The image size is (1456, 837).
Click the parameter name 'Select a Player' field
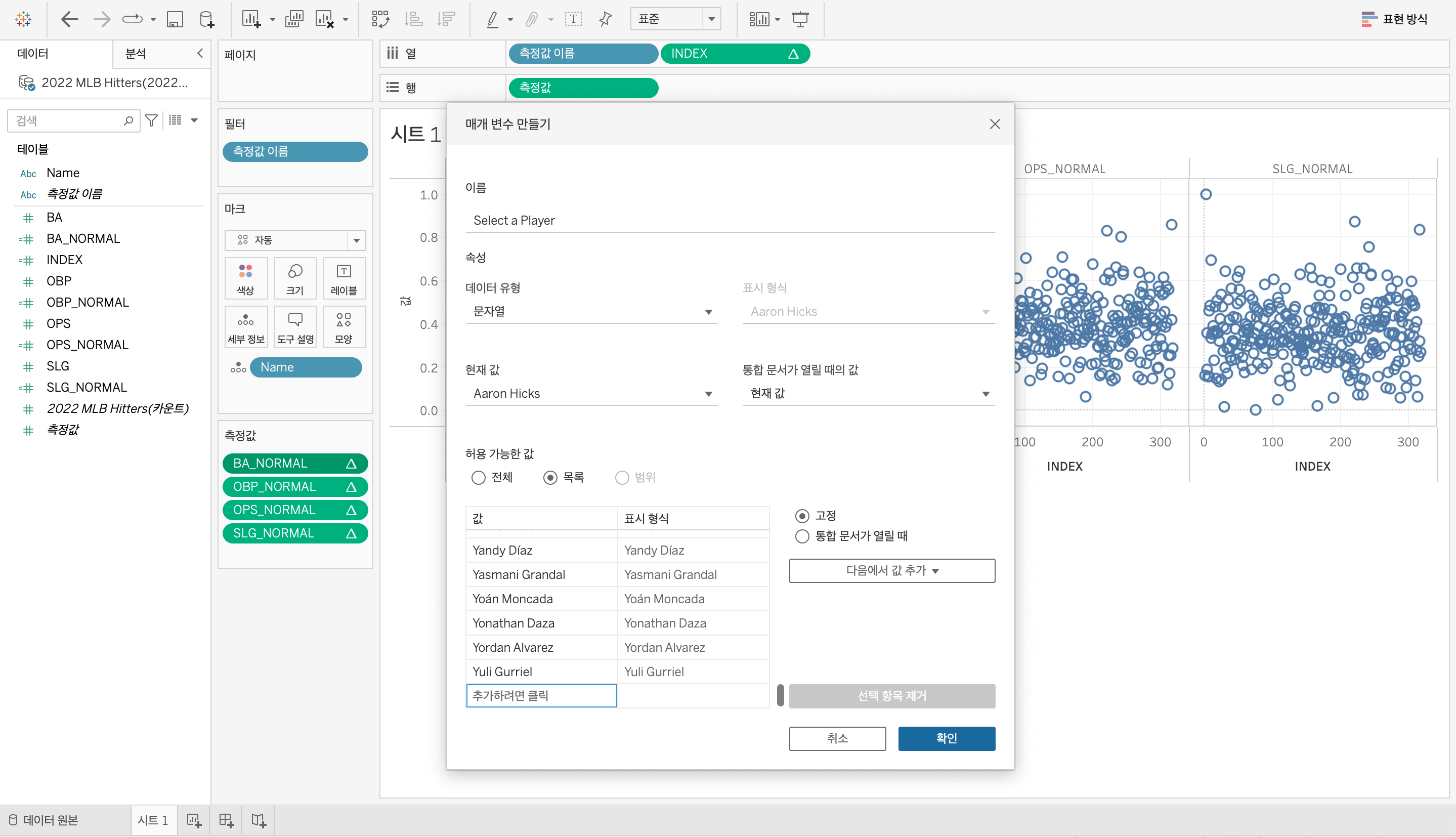click(730, 221)
